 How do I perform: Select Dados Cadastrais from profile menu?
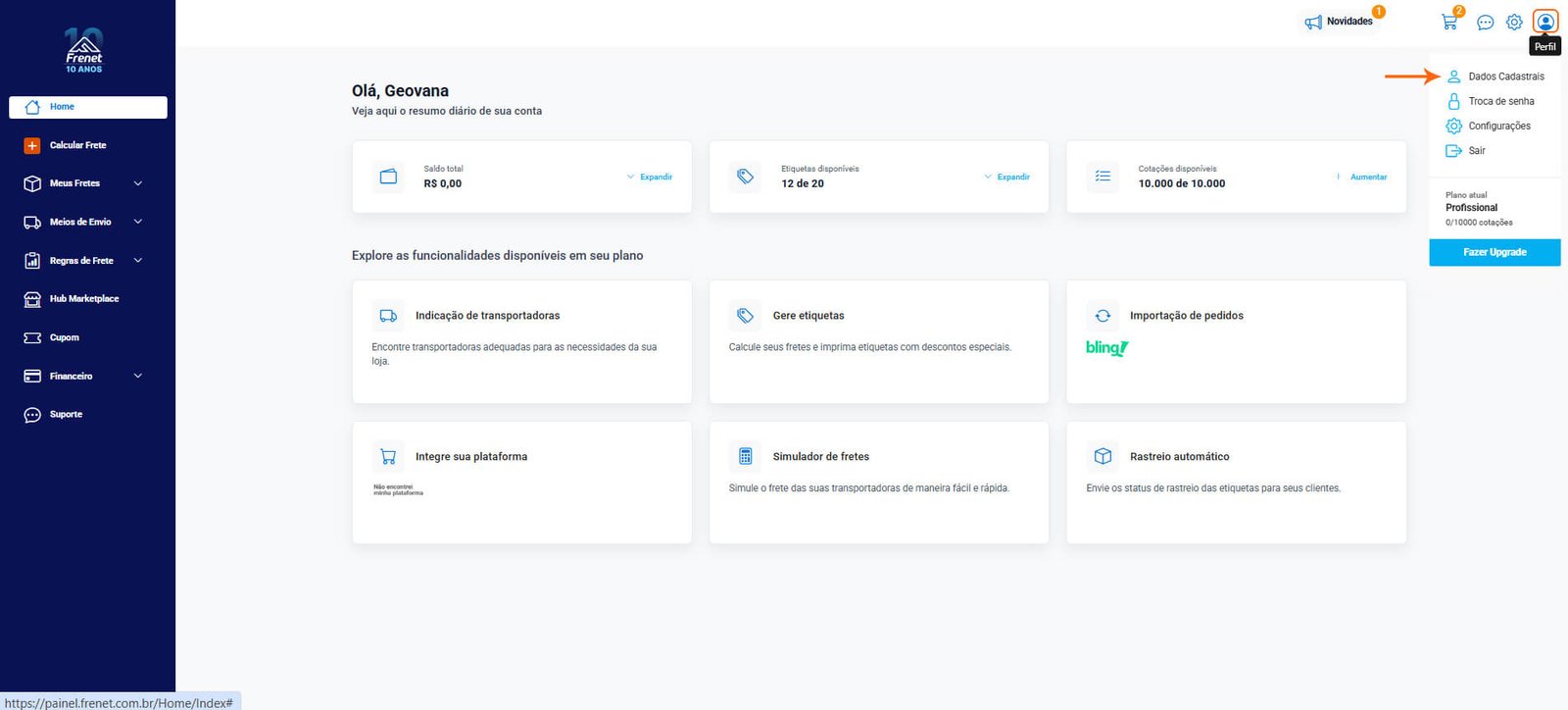[1505, 76]
